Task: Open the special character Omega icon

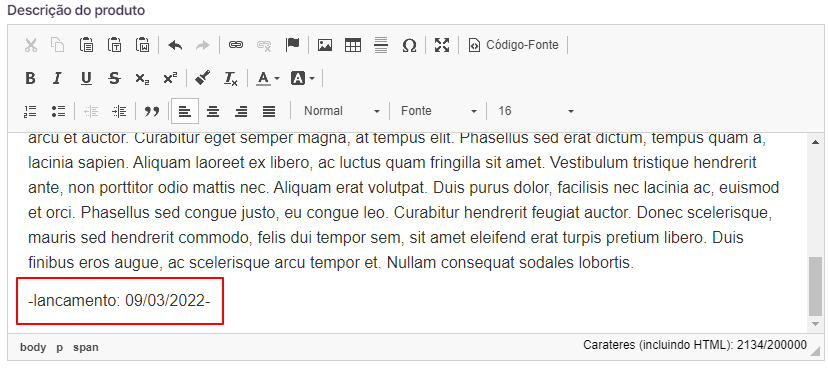Action: (x=409, y=45)
